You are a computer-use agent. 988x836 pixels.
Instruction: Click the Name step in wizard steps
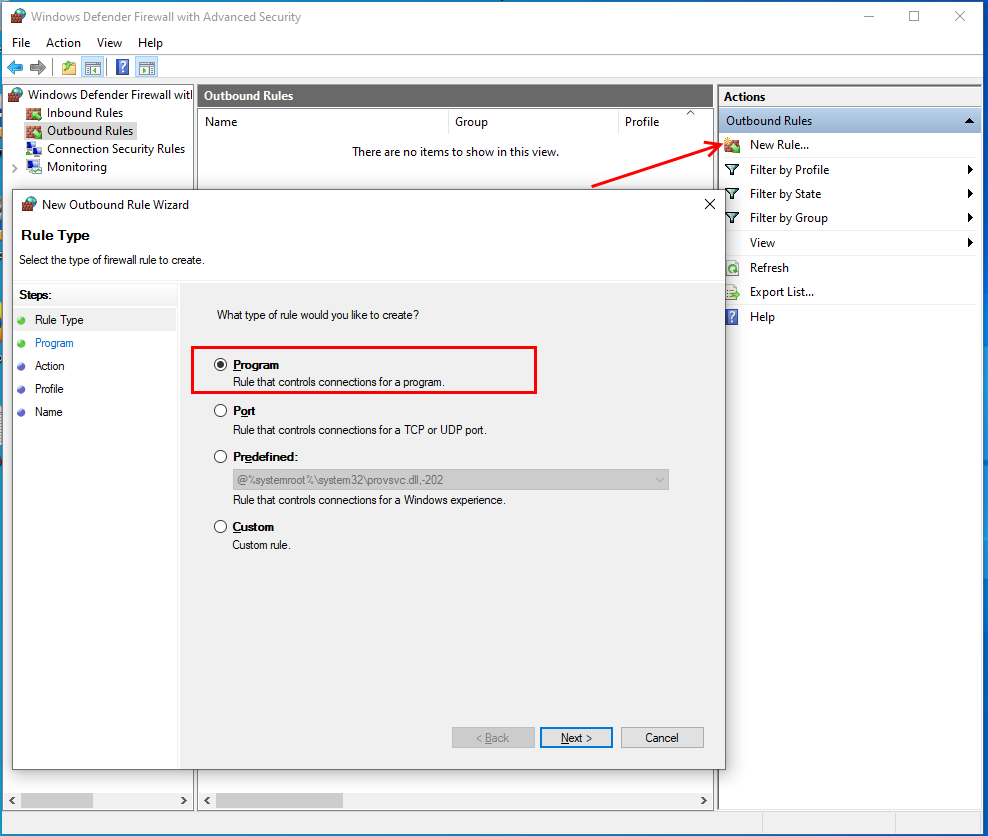coord(49,412)
